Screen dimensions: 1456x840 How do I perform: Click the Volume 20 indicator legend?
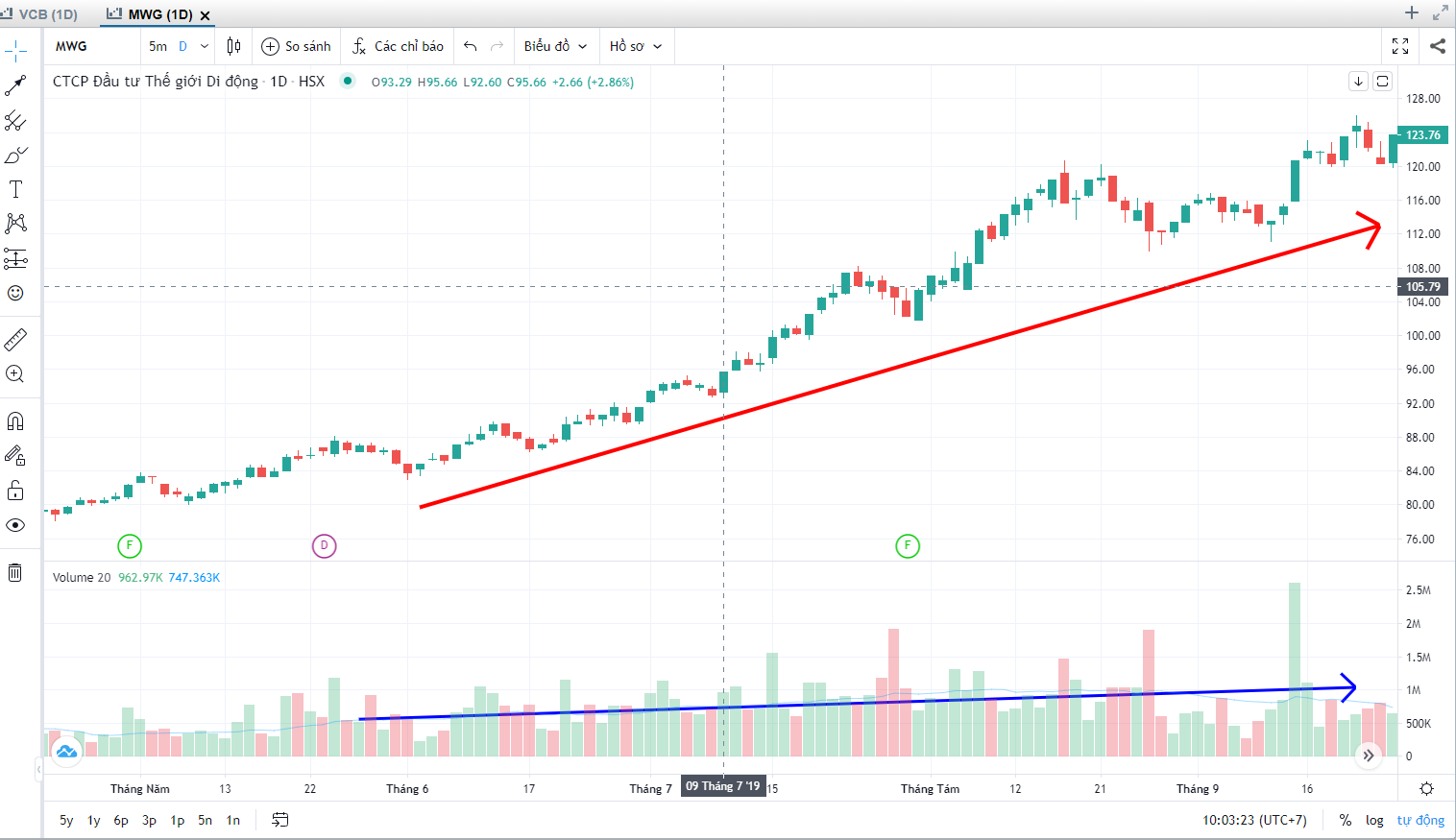pos(82,577)
